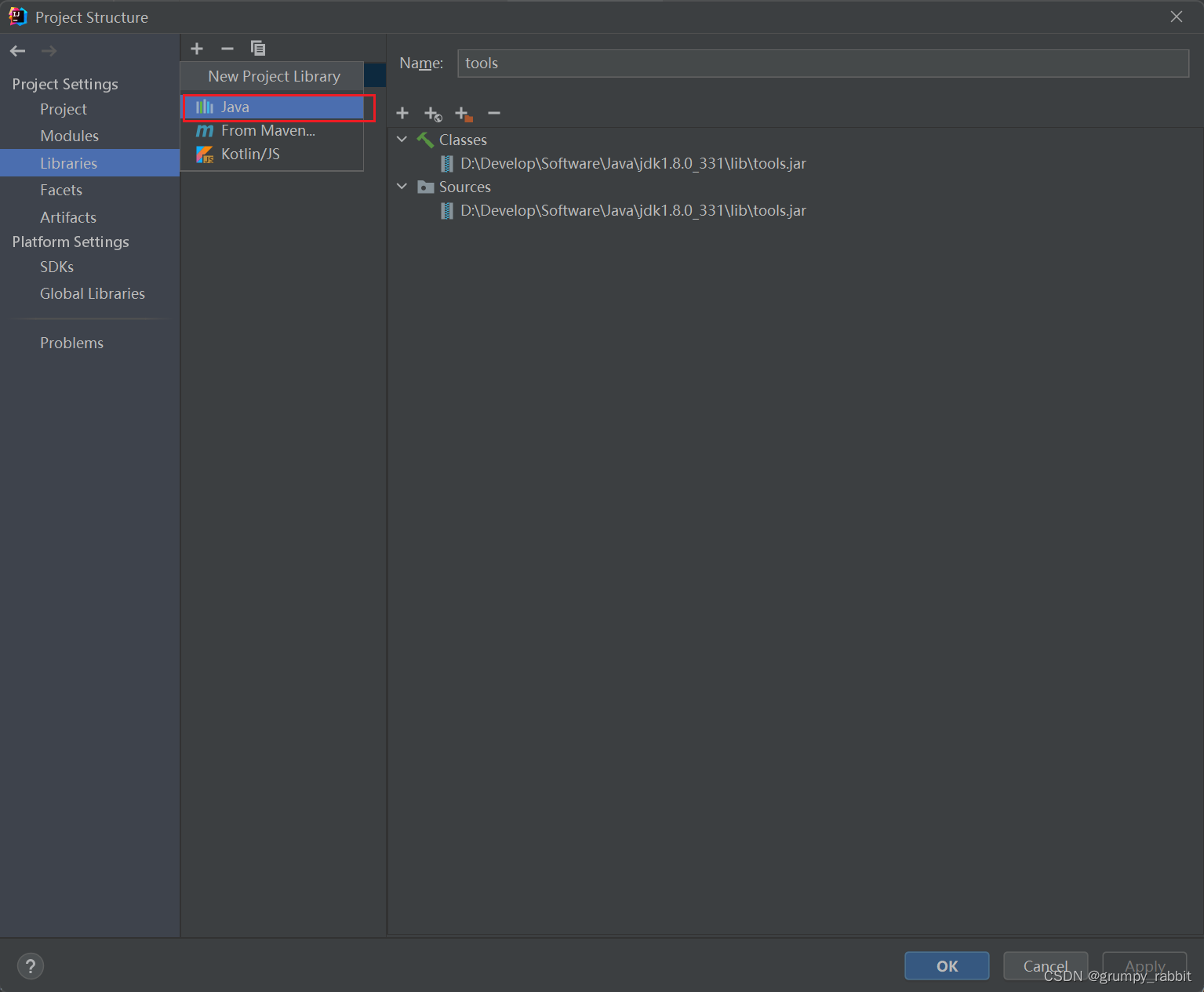Click the Classes hammer icon
The width and height of the screenshot is (1204, 992).
(425, 140)
